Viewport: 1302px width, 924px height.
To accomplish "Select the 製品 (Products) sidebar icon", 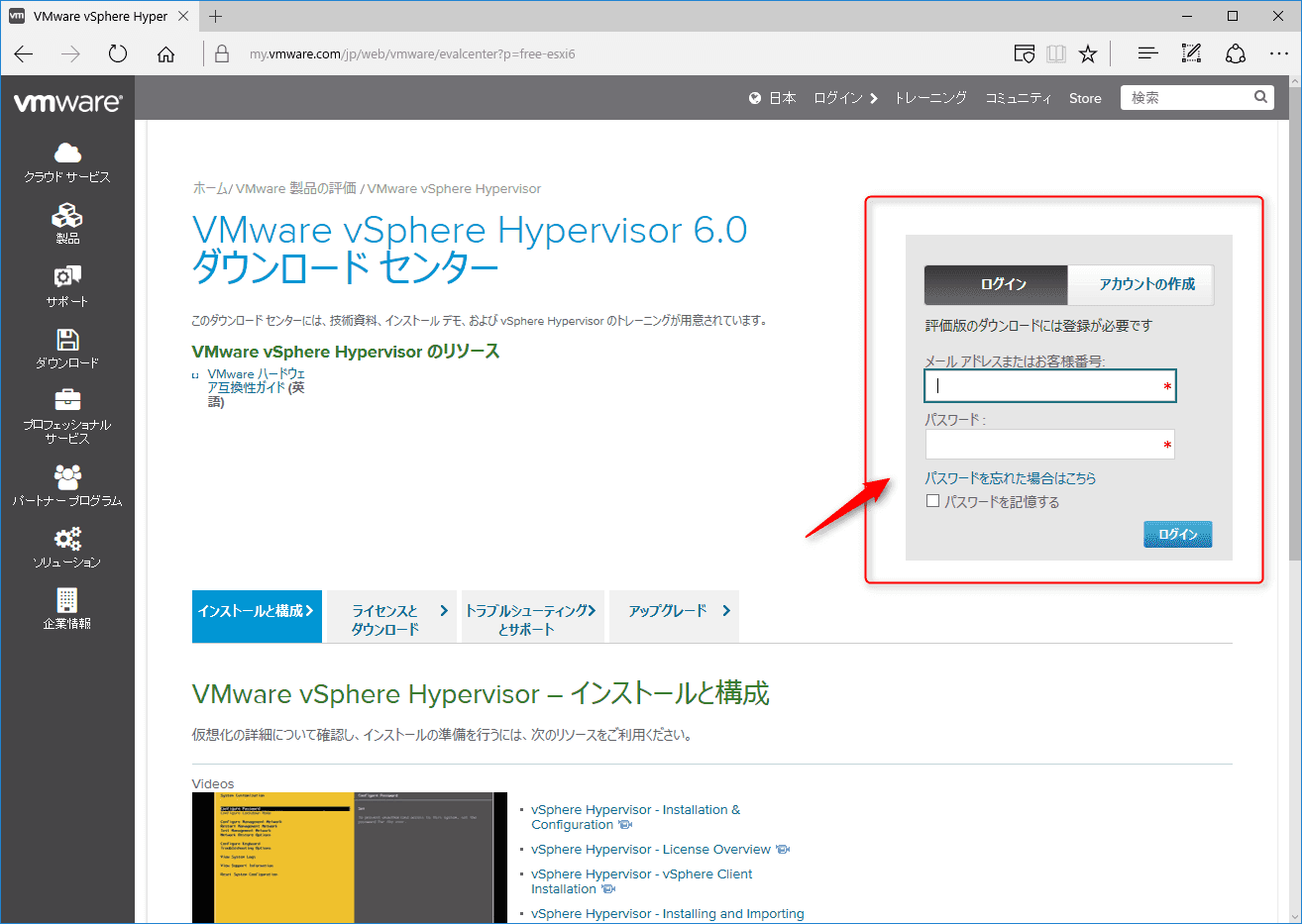I will tap(66, 223).
